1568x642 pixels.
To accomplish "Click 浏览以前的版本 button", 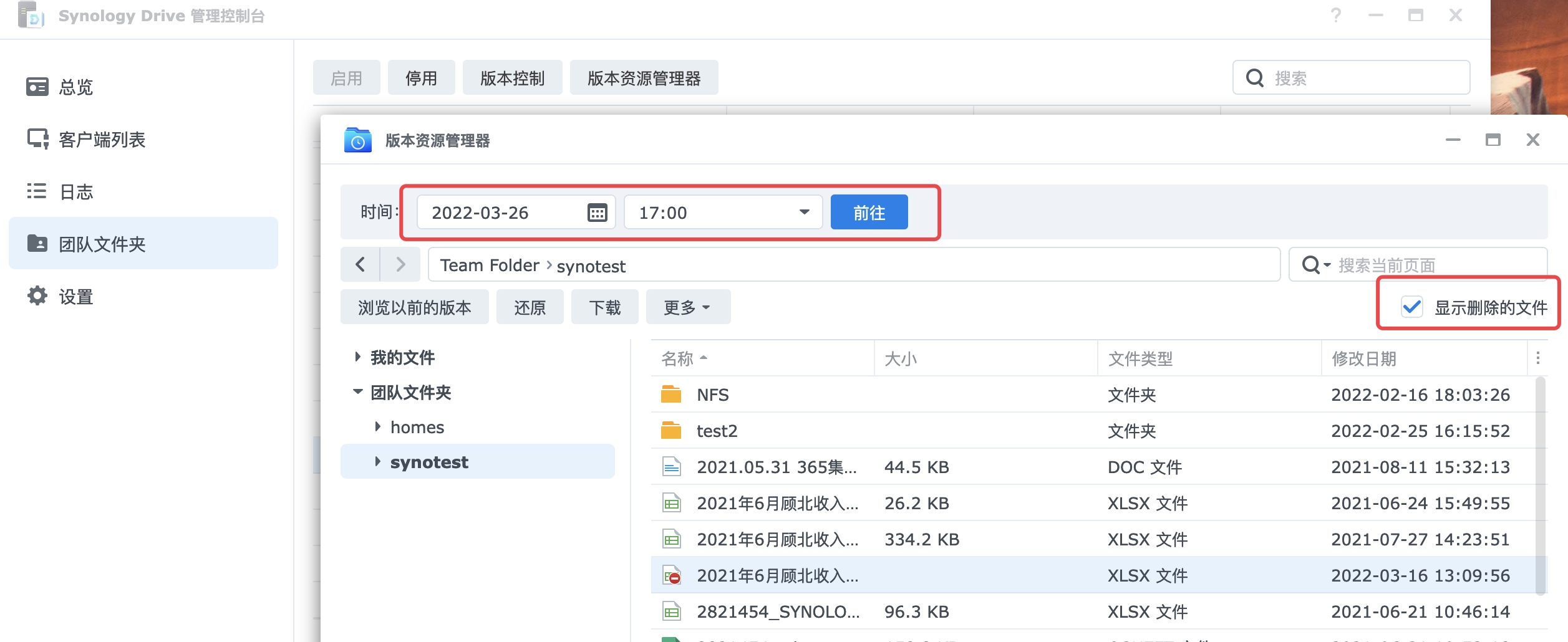I will (415, 307).
